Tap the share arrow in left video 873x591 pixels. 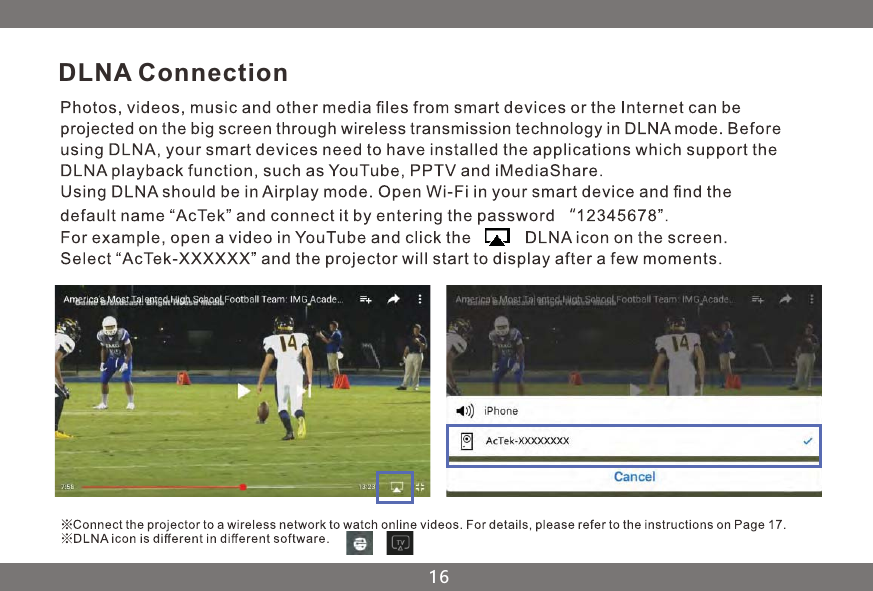click(394, 299)
